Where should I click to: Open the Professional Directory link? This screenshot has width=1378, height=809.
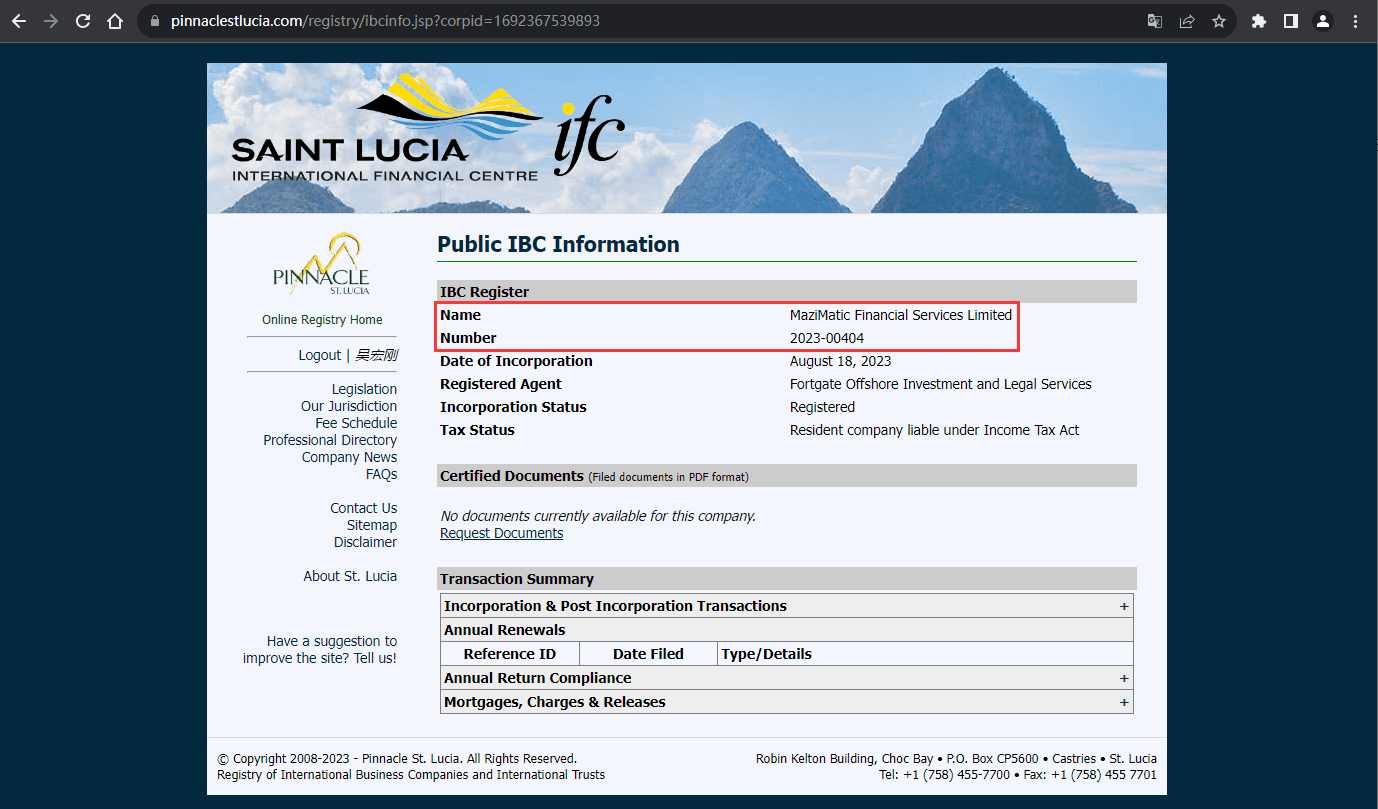tap(330, 440)
